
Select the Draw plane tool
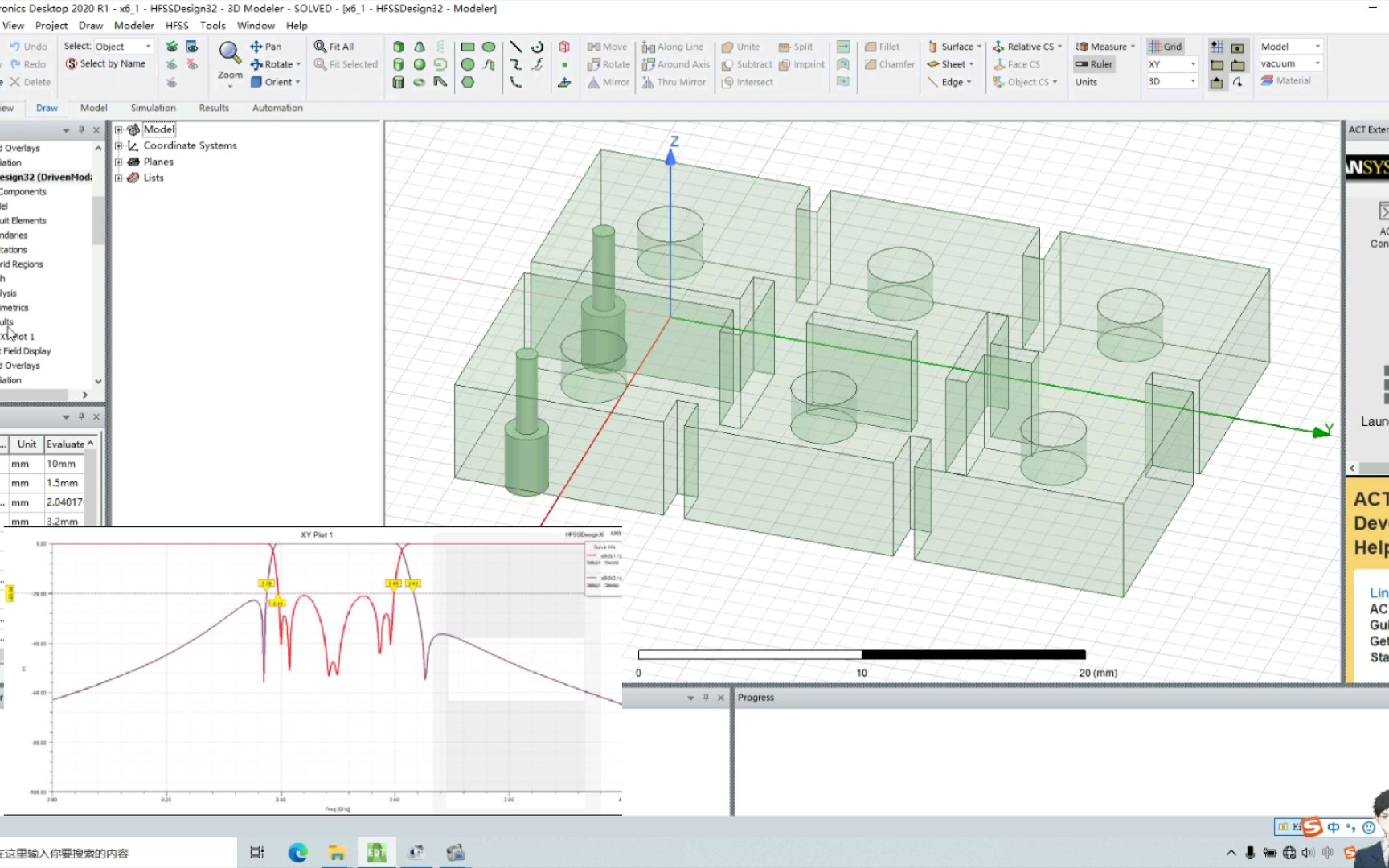(x=564, y=82)
